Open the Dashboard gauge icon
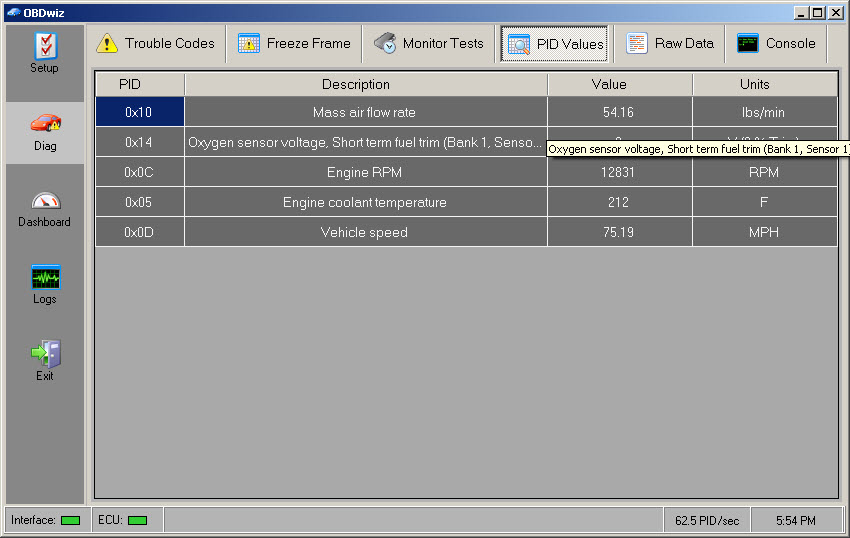This screenshot has height=538, width=850. pos(45,201)
